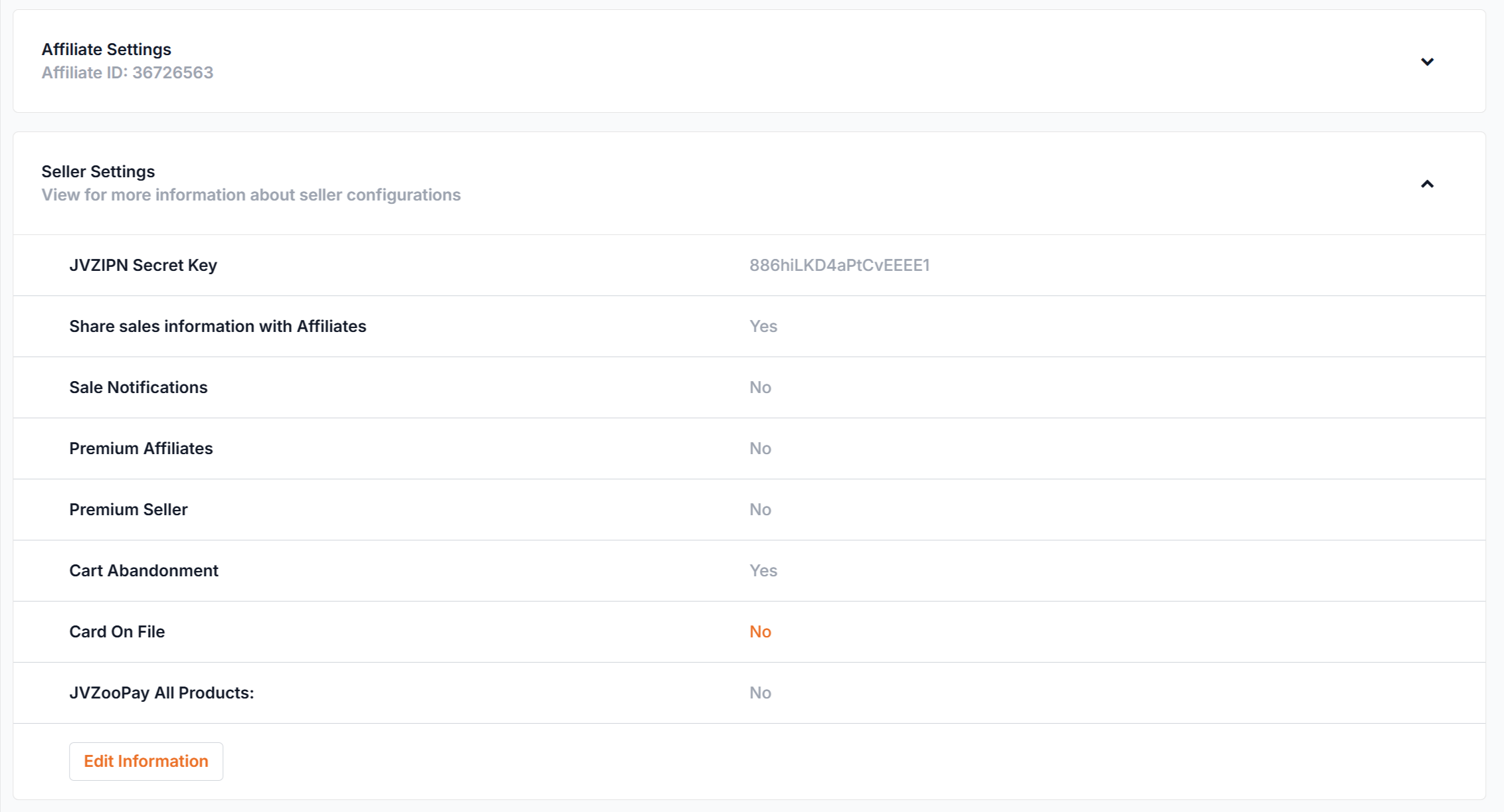
Task: Expand the Affiliate Settings chevron
Action: [x=1427, y=62]
